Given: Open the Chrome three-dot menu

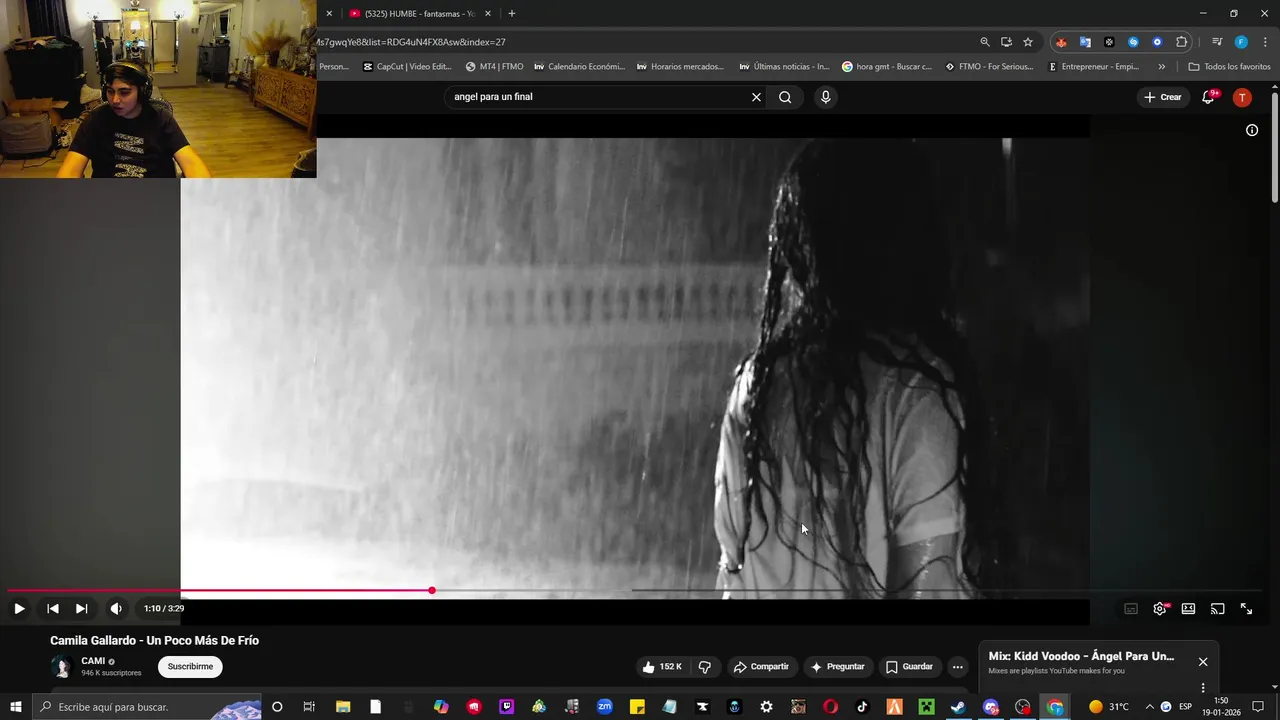Looking at the screenshot, I should coord(1265,42).
